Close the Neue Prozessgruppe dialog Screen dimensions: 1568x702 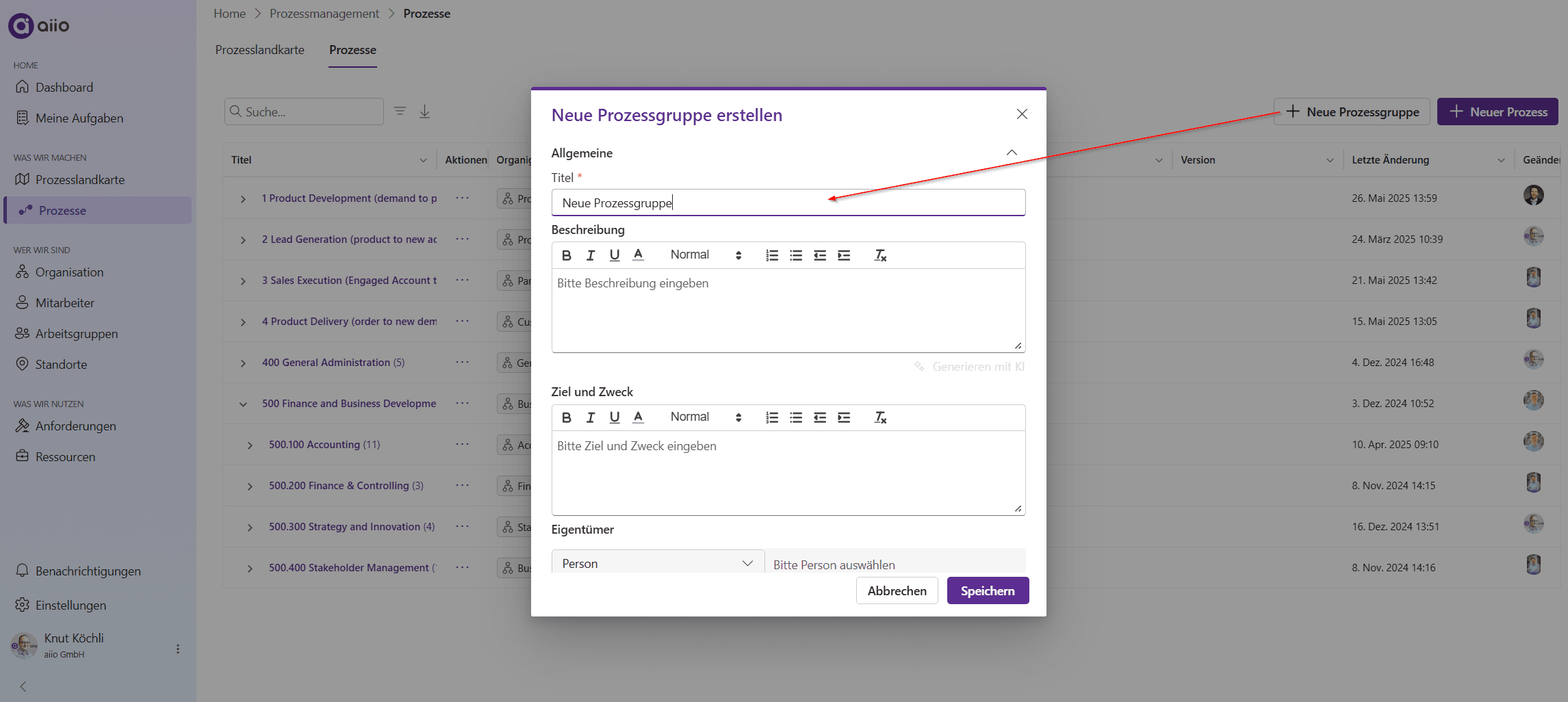coord(1022,114)
